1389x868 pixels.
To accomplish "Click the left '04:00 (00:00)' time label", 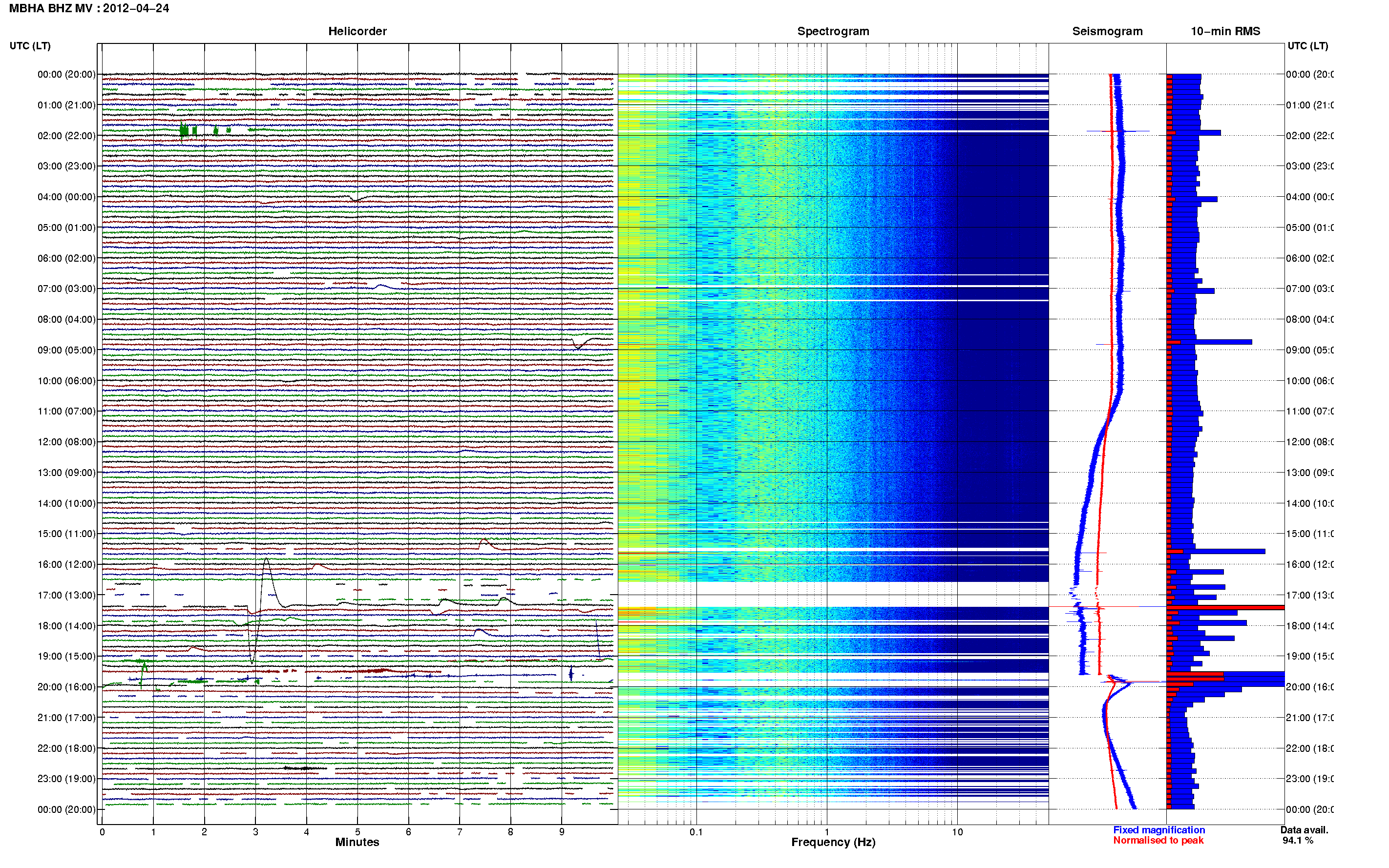I will 66,197.
